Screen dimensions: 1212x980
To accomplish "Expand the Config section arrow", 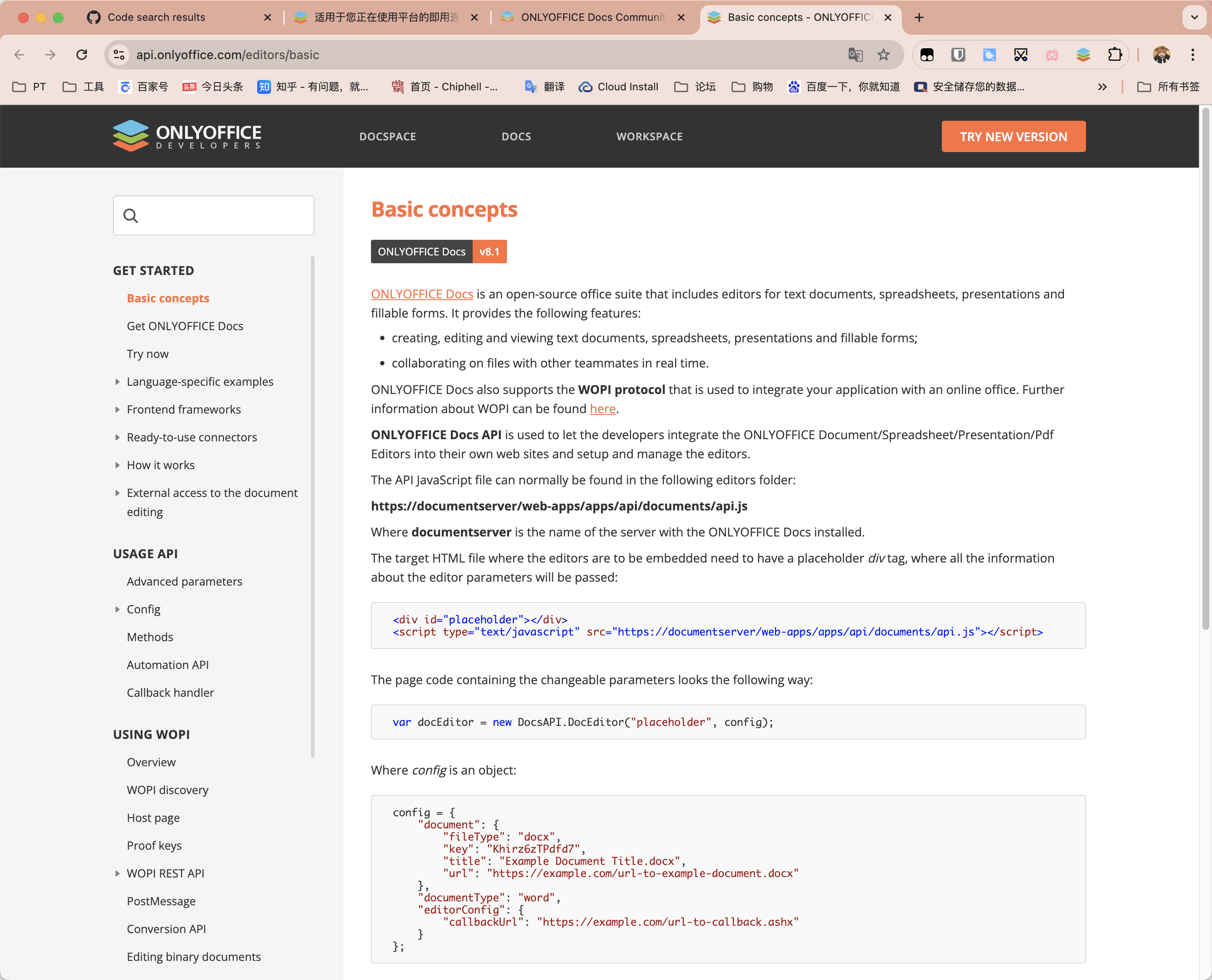I will pyautogui.click(x=117, y=609).
